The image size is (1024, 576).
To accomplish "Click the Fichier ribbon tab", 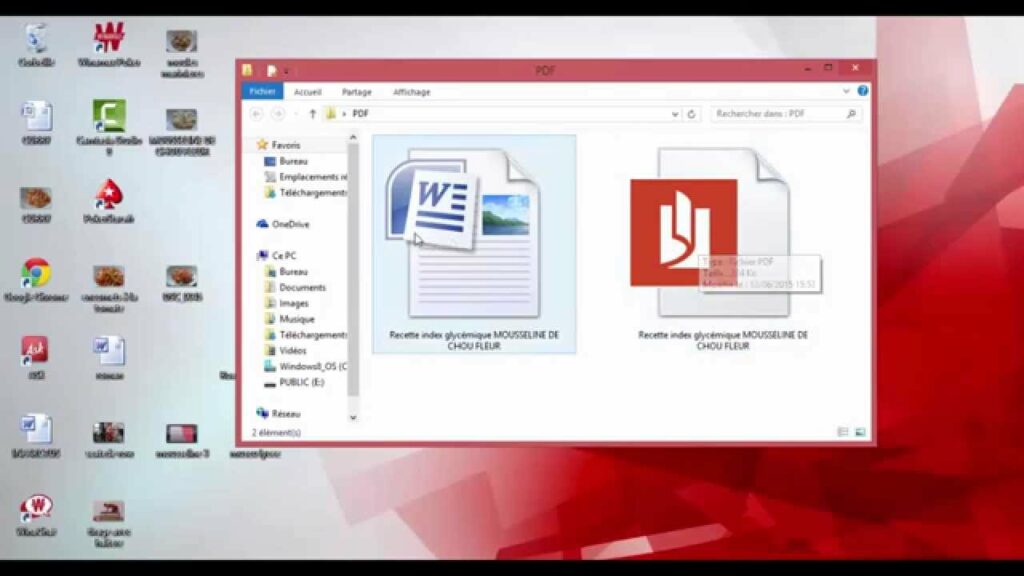I will [262, 92].
